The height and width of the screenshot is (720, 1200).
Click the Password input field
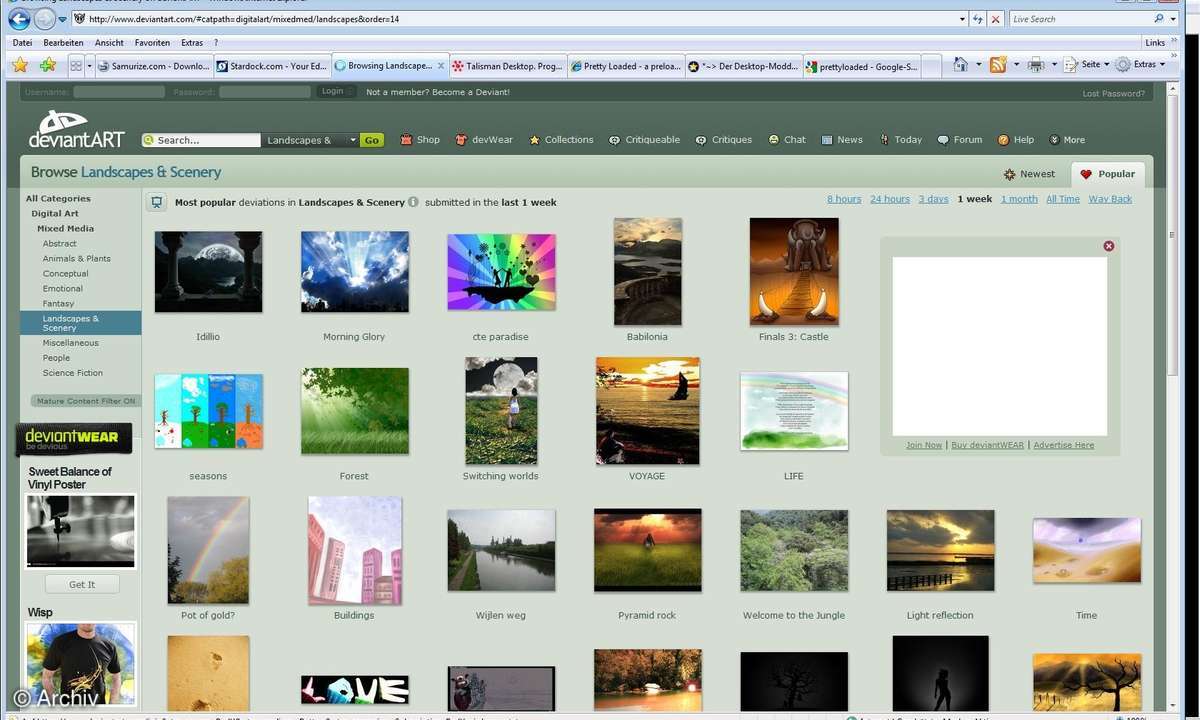click(265, 92)
